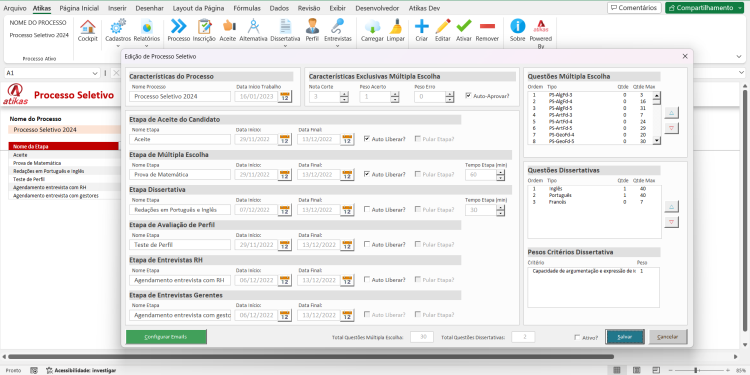Collapse the ribbon using chevron
The height and width of the screenshot is (375, 750).
[x=739, y=56]
